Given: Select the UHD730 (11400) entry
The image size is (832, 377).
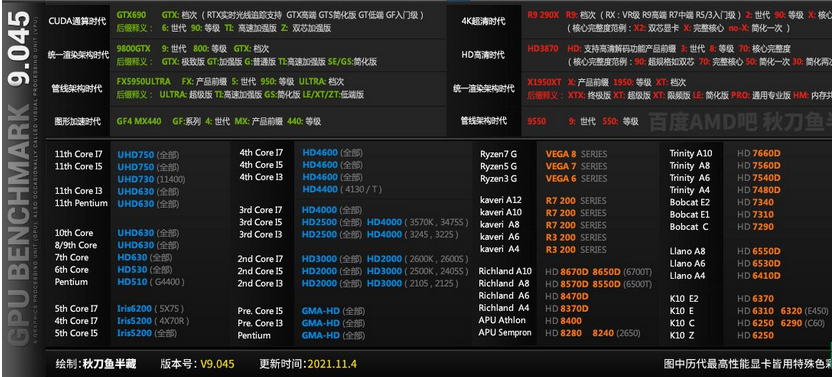Looking at the screenshot, I should pyautogui.click(x=151, y=179).
